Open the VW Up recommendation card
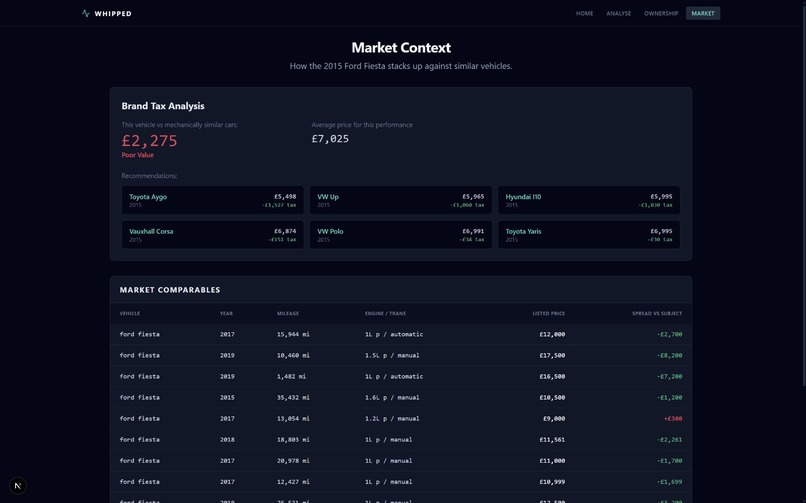The image size is (806, 503). pos(400,200)
